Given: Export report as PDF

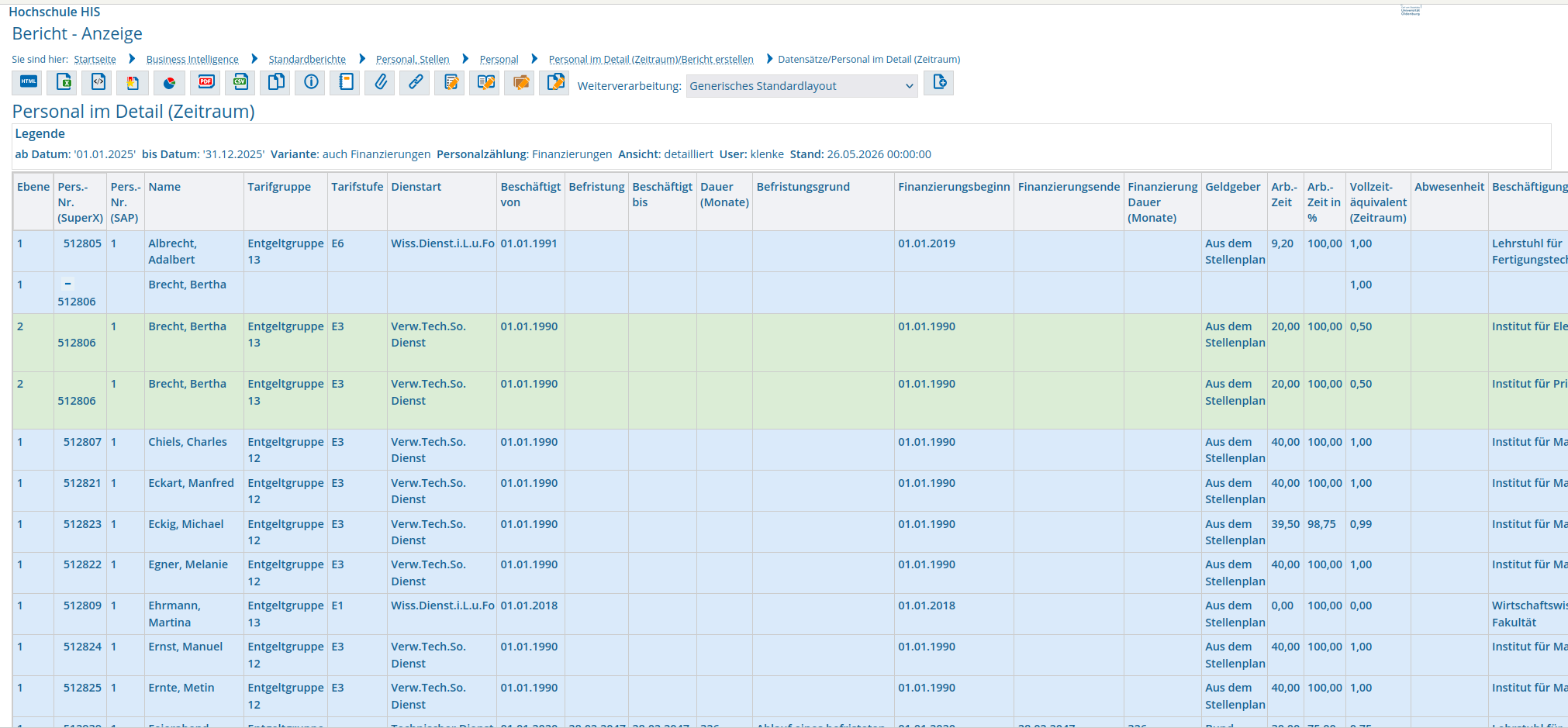Looking at the screenshot, I should [x=205, y=82].
